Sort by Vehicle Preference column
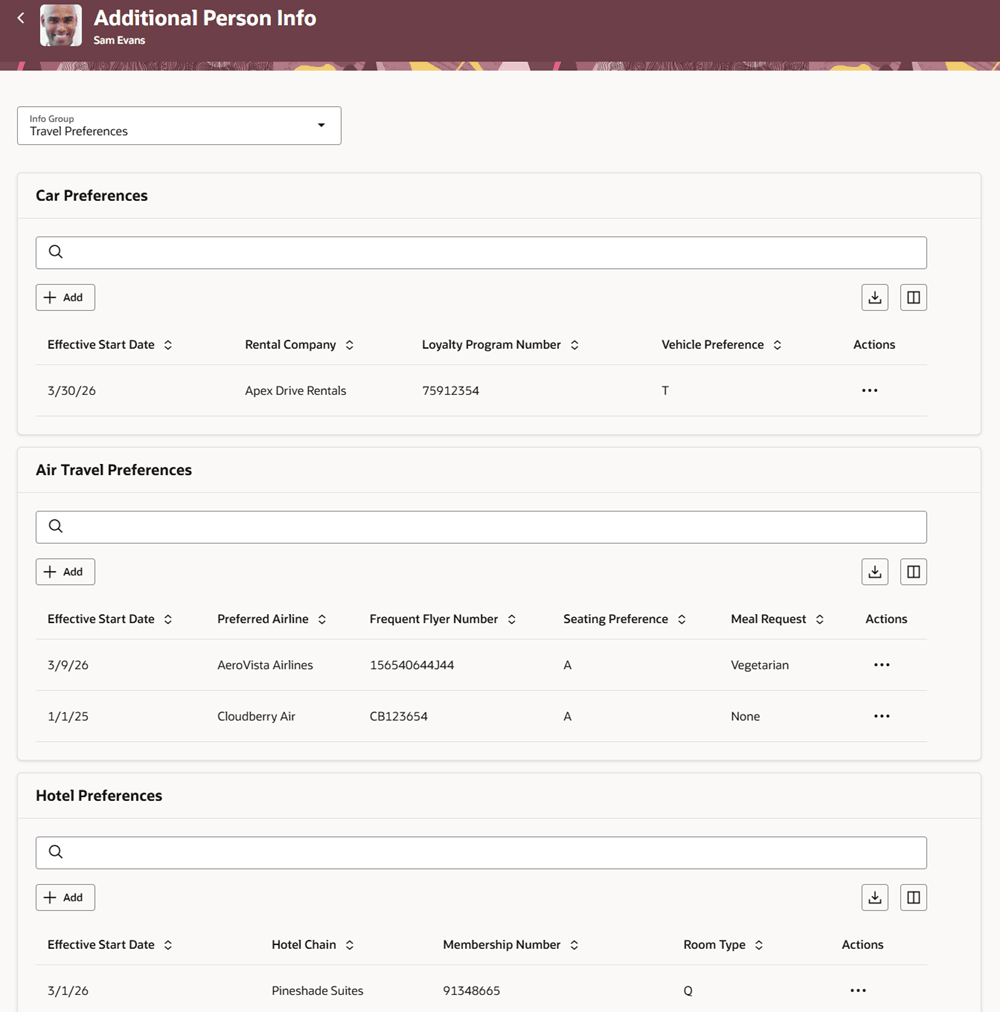The width and height of the screenshot is (1000, 1012). click(x=777, y=345)
